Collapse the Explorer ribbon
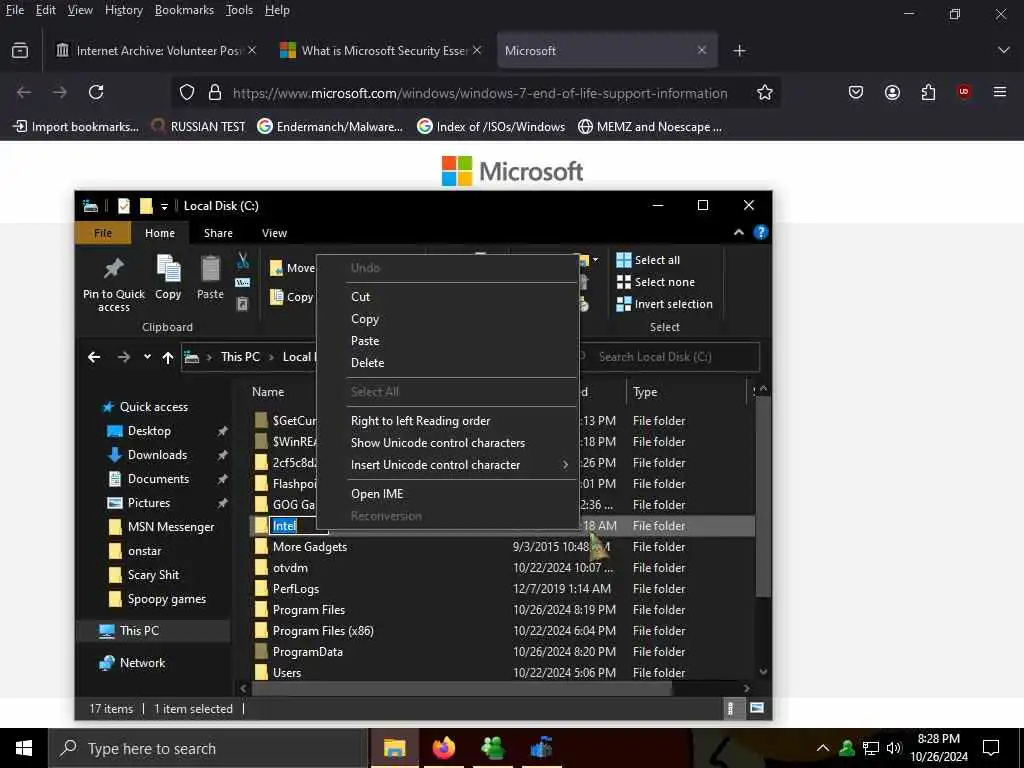This screenshot has width=1024, height=768. (x=739, y=232)
